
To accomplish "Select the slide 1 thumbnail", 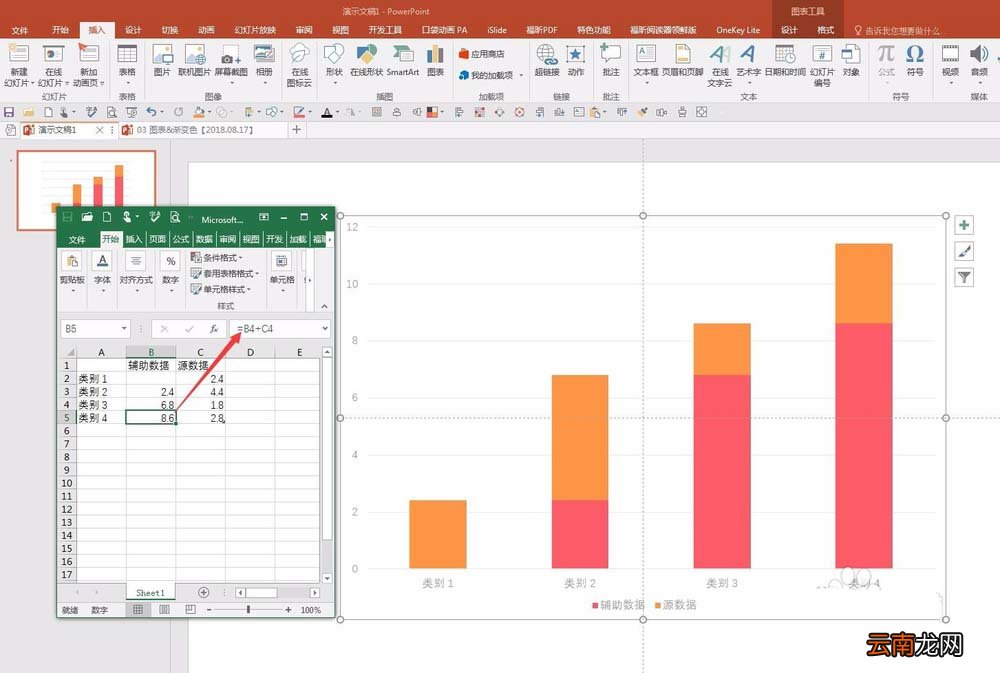I will tap(86, 189).
